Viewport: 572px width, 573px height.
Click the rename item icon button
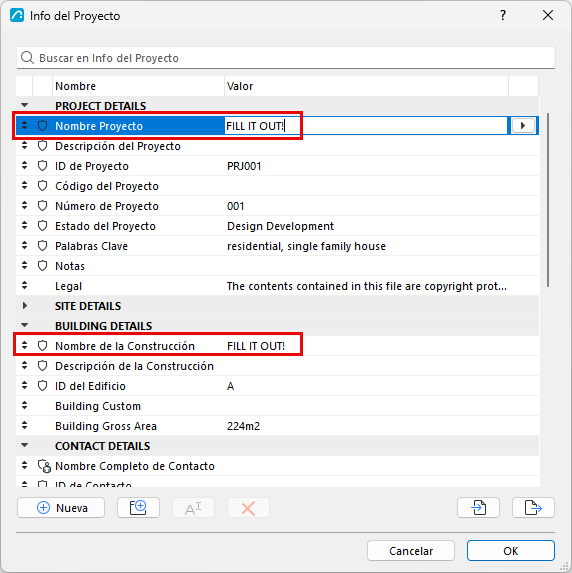click(x=193, y=508)
